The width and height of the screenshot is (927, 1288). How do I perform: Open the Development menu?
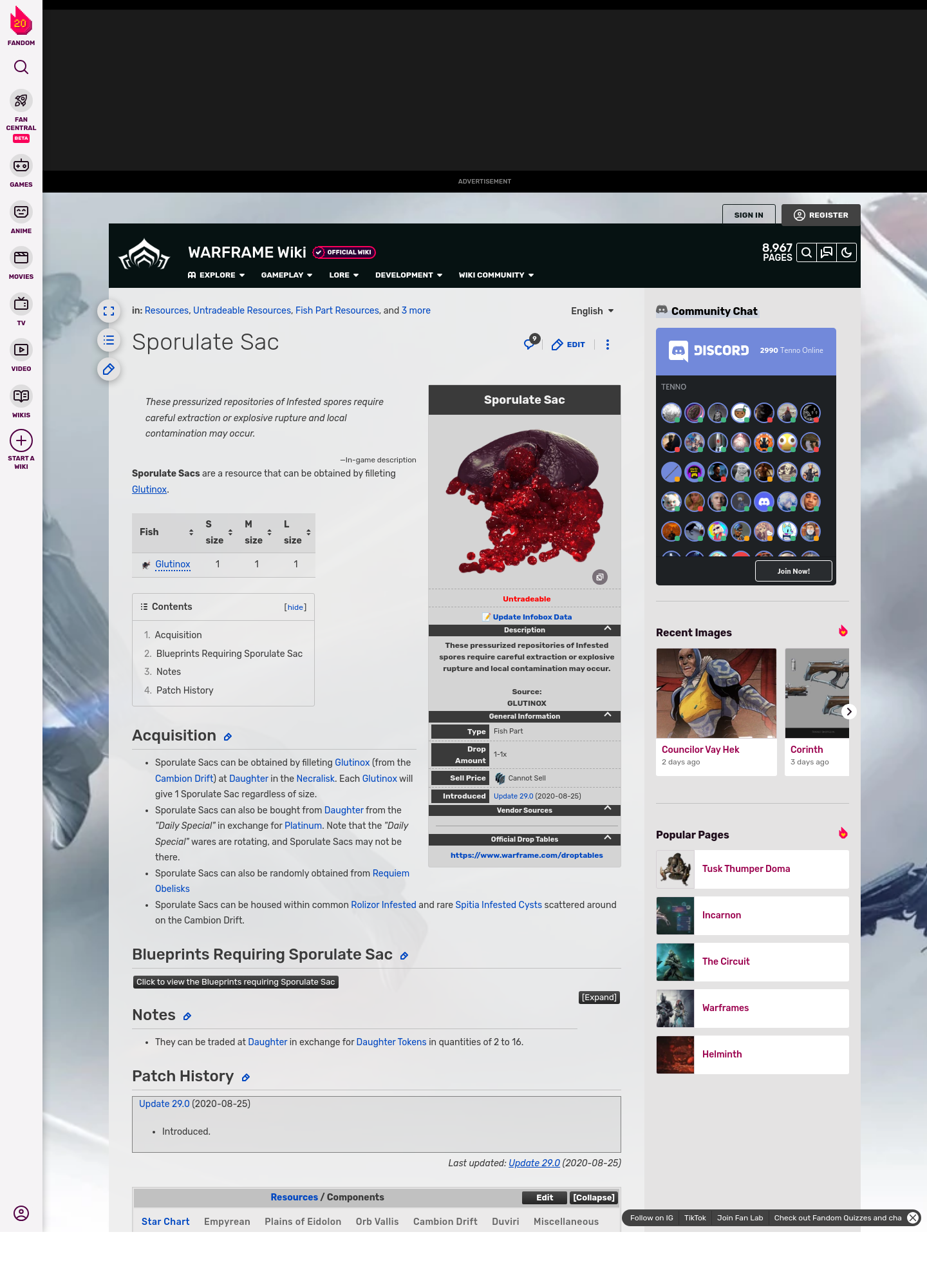click(409, 275)
